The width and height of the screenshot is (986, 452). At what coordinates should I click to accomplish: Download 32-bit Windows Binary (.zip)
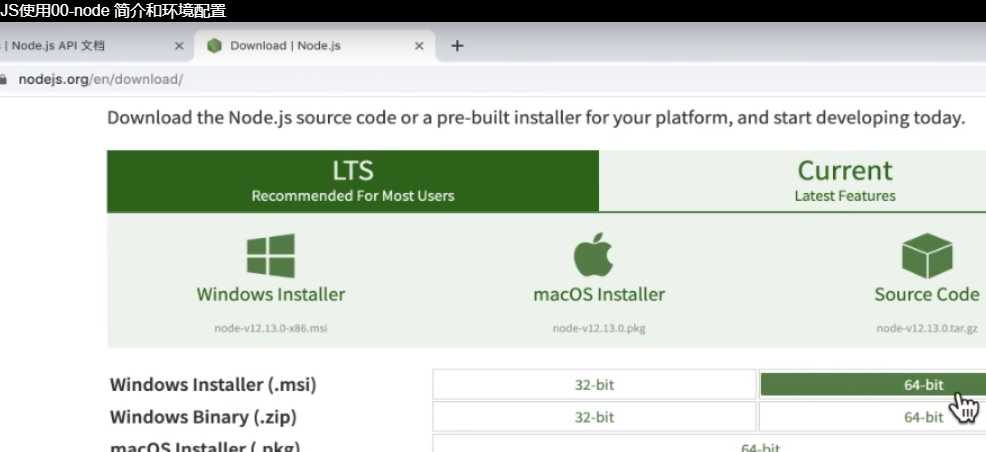tap(594, 417)
